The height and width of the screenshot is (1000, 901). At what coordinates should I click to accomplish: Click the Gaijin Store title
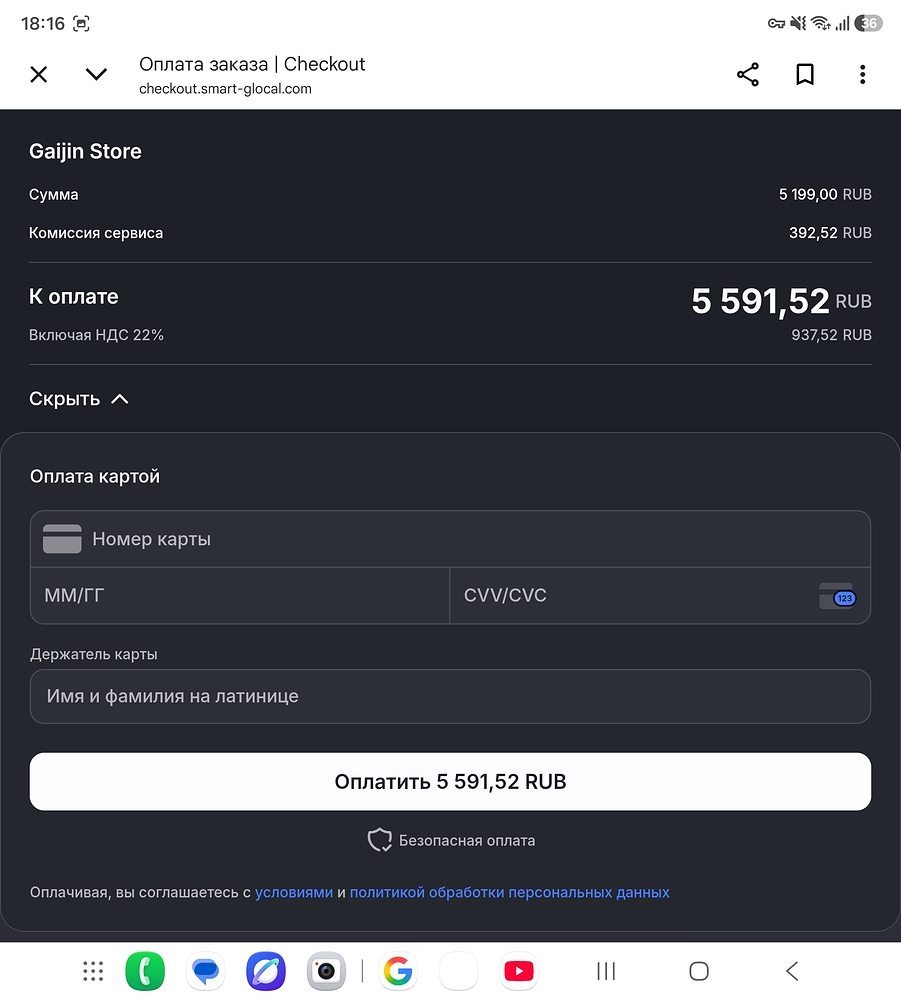pos(85,151)
